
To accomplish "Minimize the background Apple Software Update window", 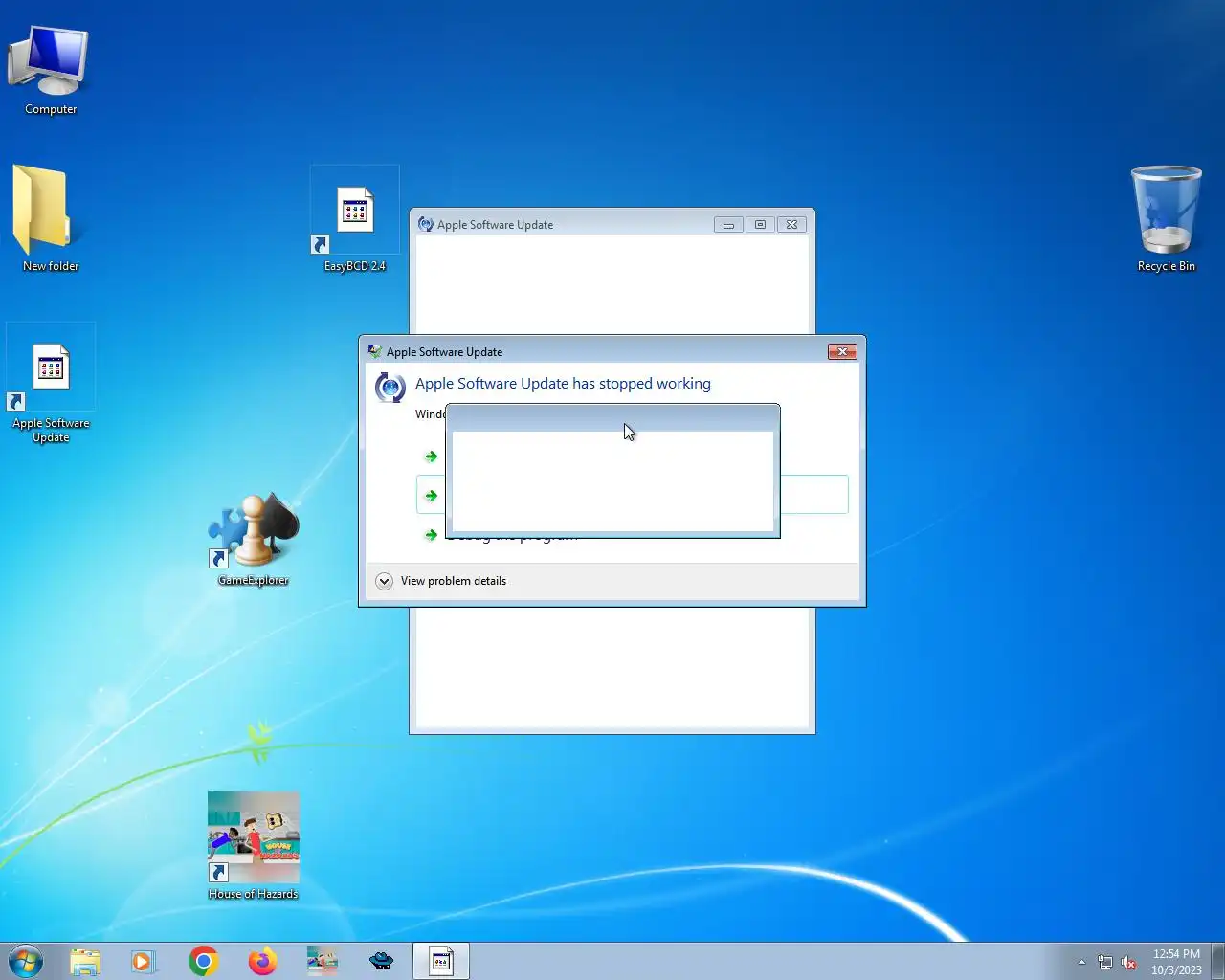I will pyautogui.click(x=728, y=225).
